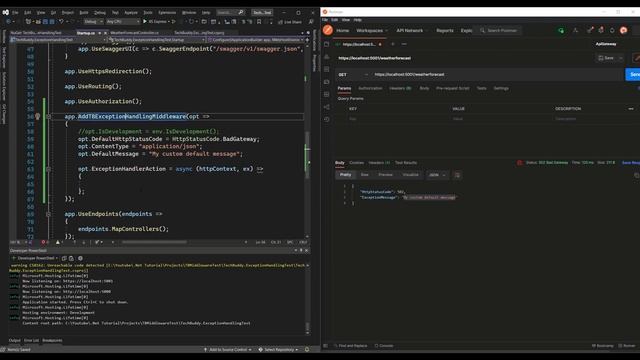Click Save request button in Postman
This screenshot has width=640, height=360.
coord(606,58)
